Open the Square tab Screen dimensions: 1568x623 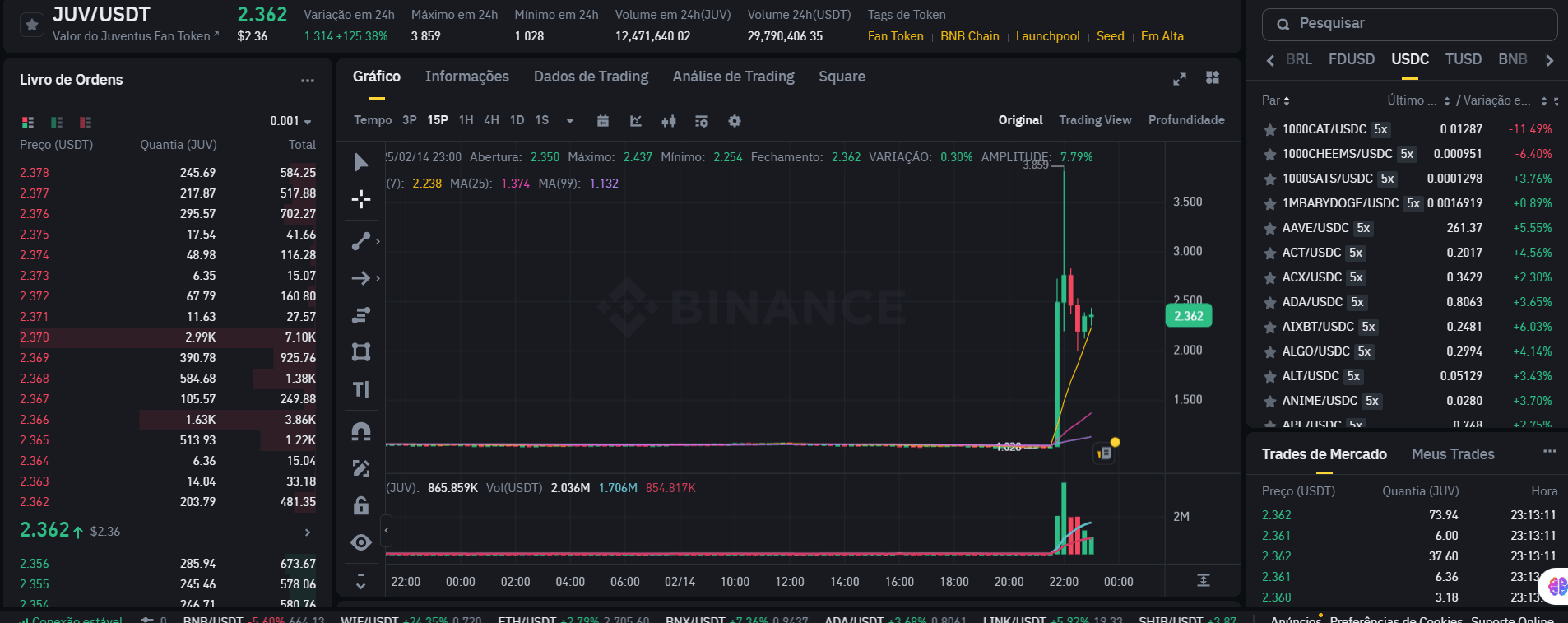coord(842,77)
